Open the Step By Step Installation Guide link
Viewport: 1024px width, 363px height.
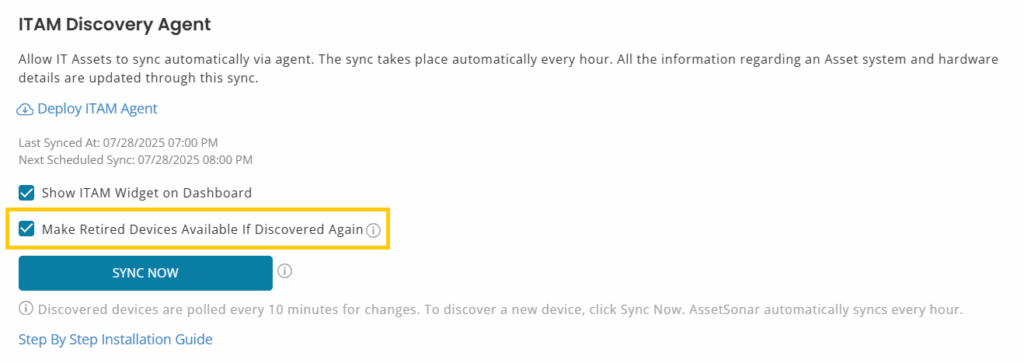pyautogui.click(x=116, y=339)
